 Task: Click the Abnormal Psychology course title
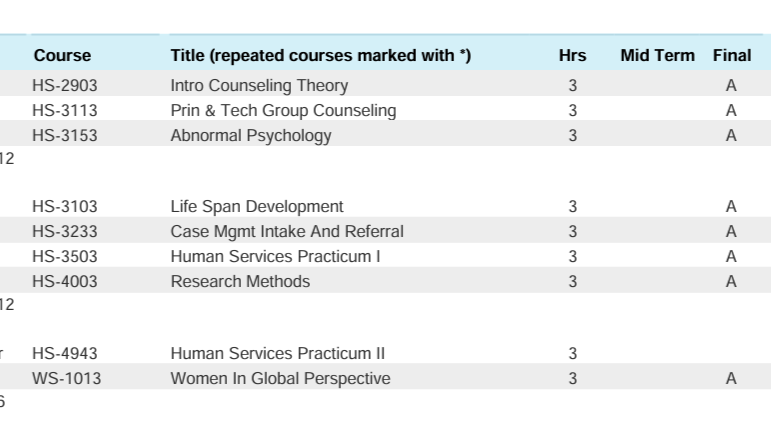(x=251, y=136)
